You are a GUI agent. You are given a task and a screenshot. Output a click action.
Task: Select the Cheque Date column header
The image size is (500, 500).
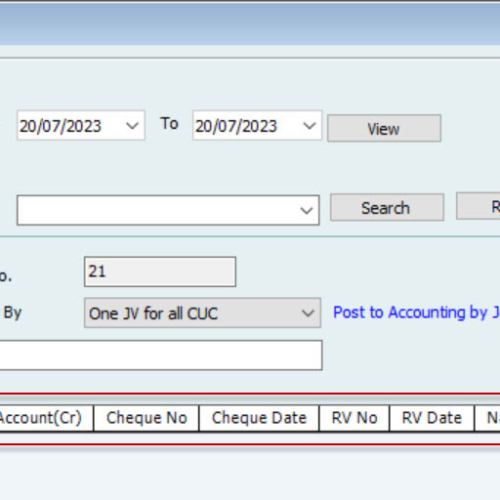259,418
